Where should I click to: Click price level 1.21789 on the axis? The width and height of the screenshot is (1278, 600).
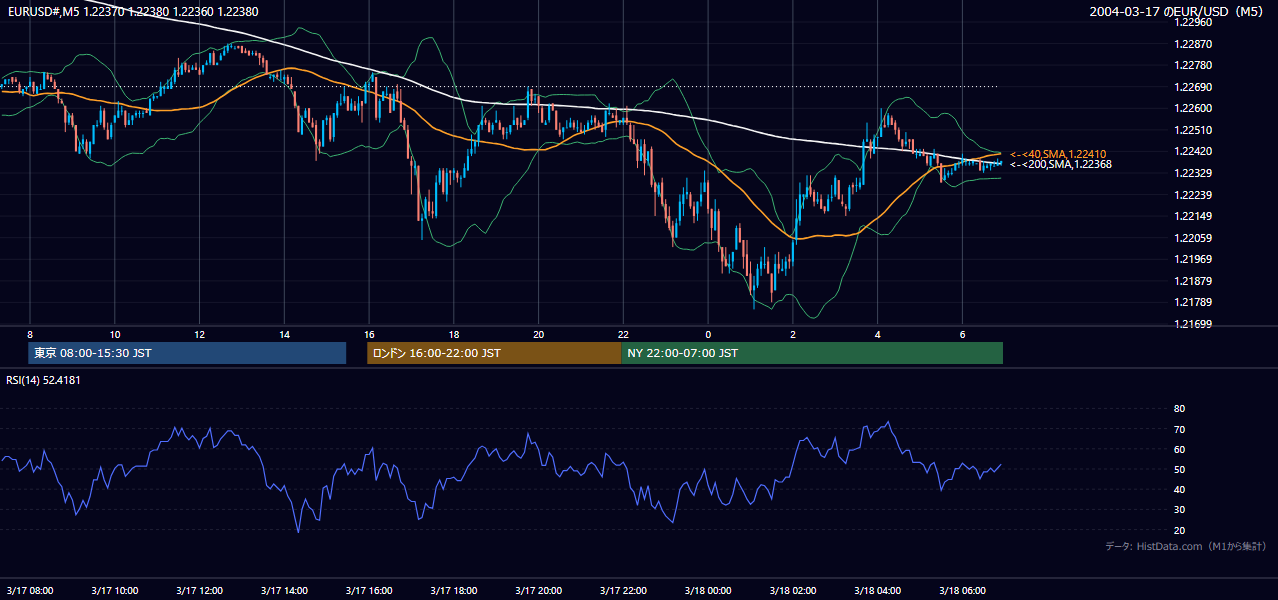[x=1193, y=302]
